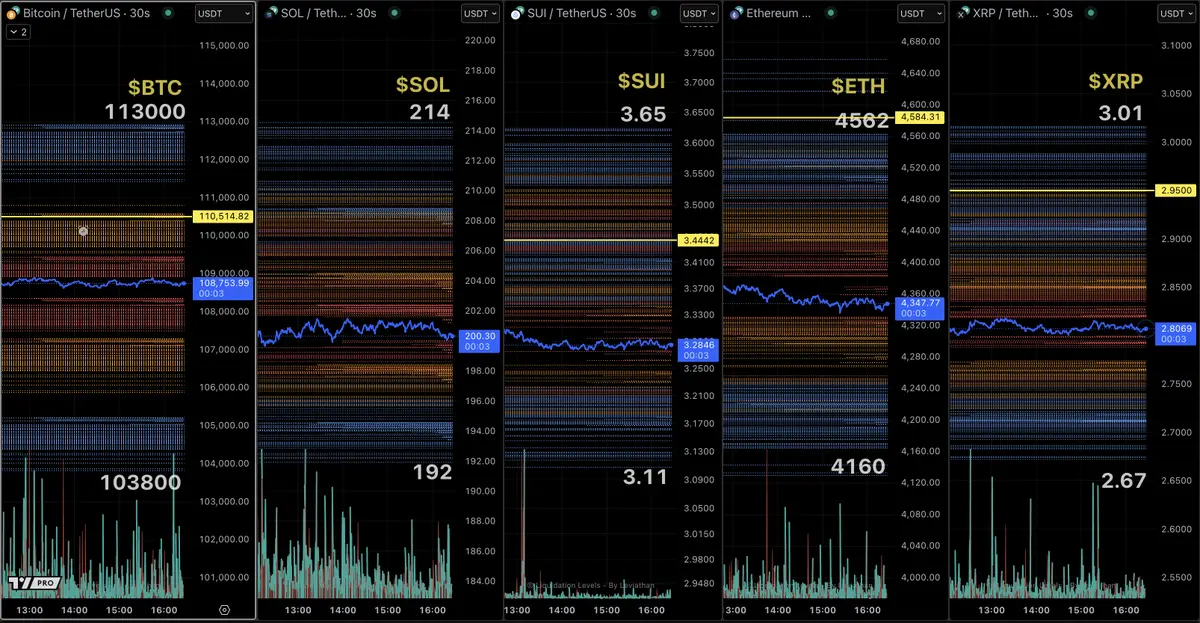Click the Bitcoin coin logo icon

point(12,14)
